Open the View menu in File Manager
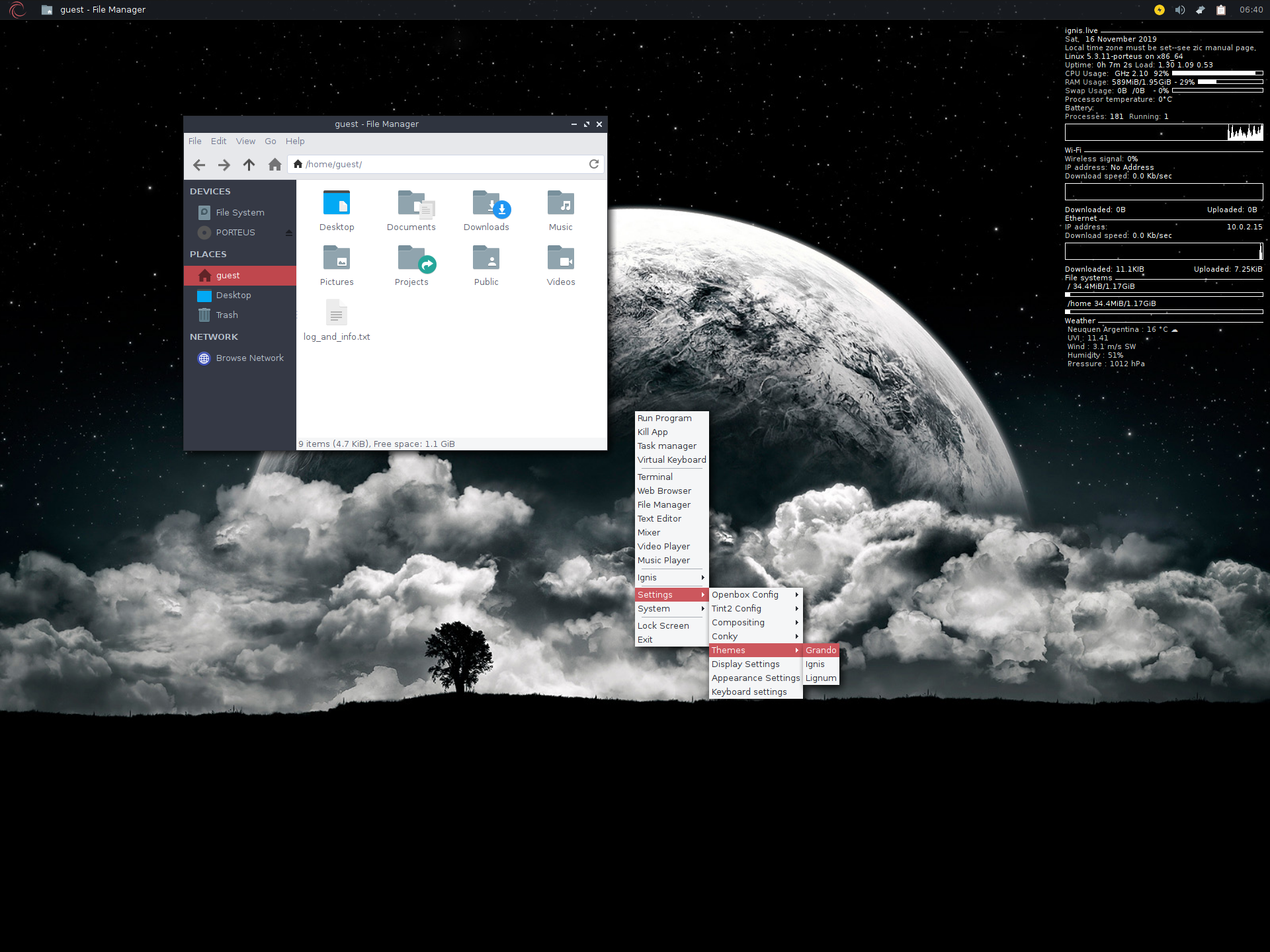The width and height of the screenshot is (1270, 952). tap(245, 141)
